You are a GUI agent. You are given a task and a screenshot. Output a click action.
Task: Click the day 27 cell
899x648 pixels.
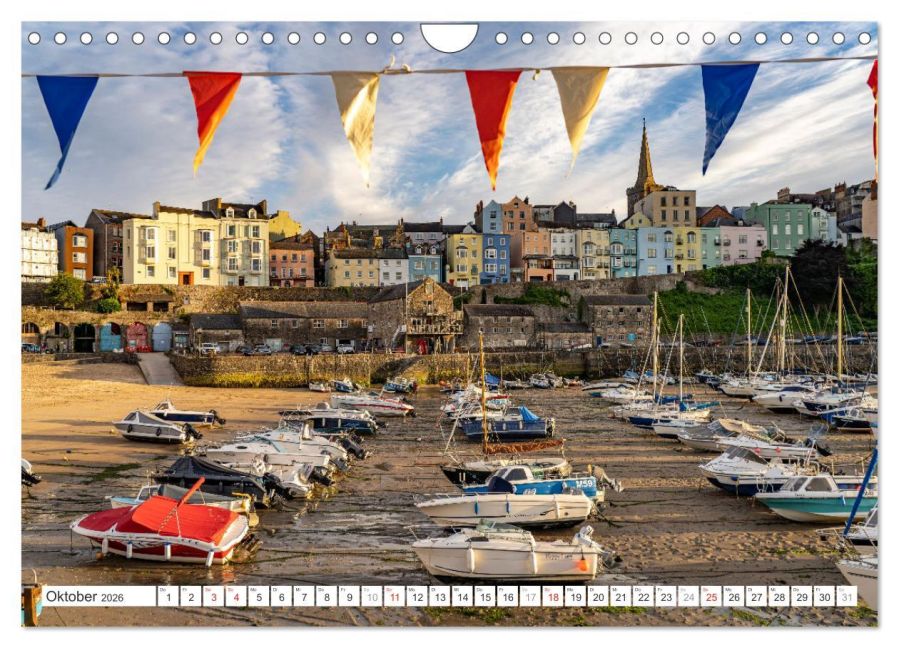coord(757,596)
